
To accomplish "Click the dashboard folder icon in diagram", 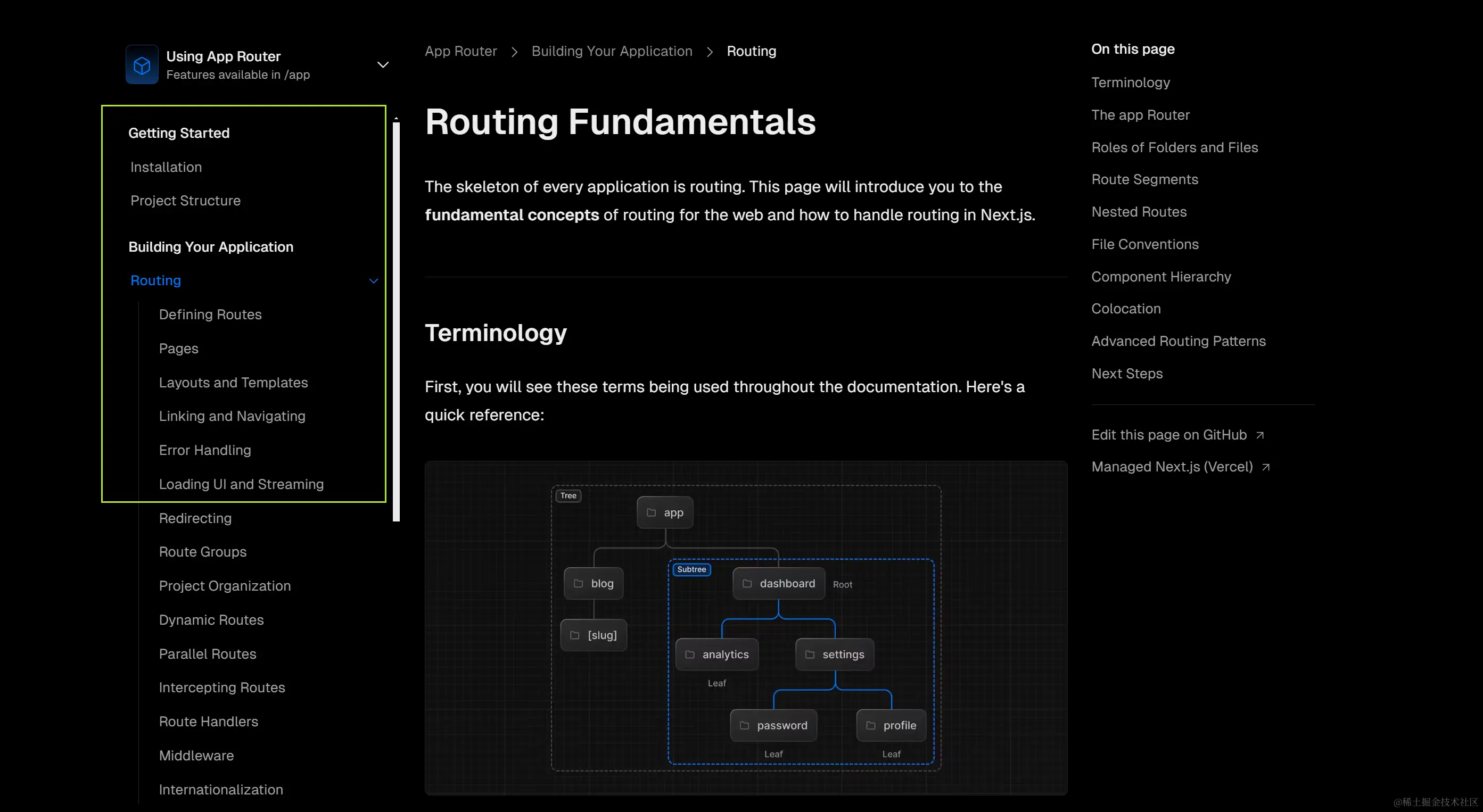I will pyautogui.click(x=747, y=584).
